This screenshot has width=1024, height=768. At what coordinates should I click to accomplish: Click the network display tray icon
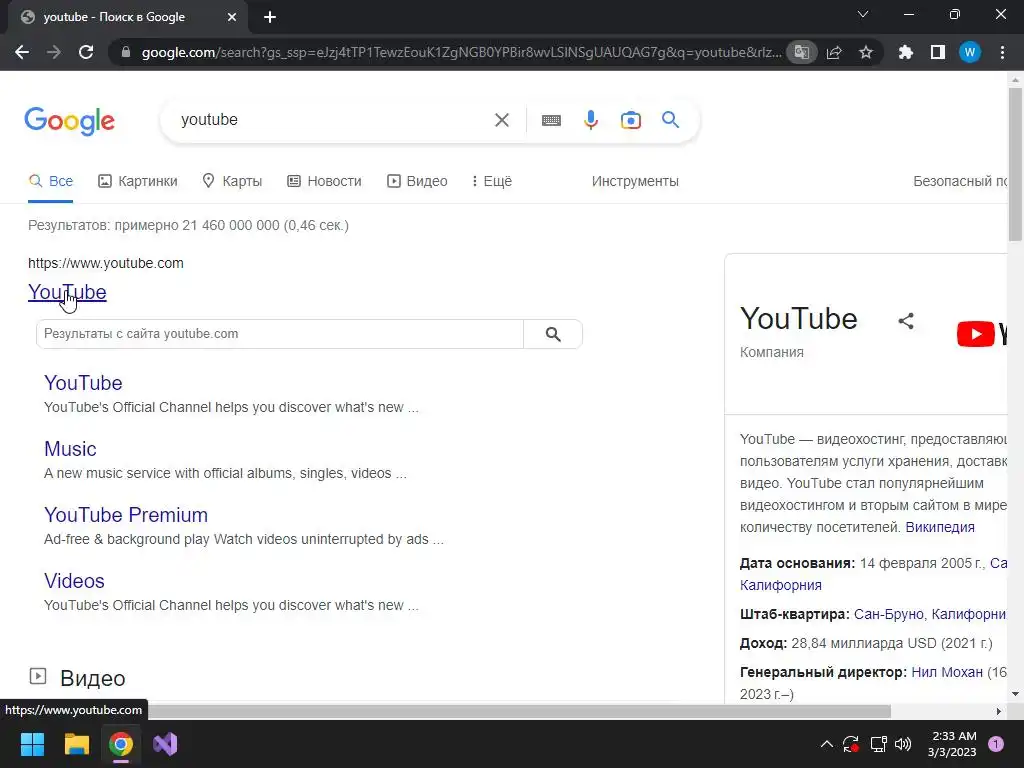[878, 744]
